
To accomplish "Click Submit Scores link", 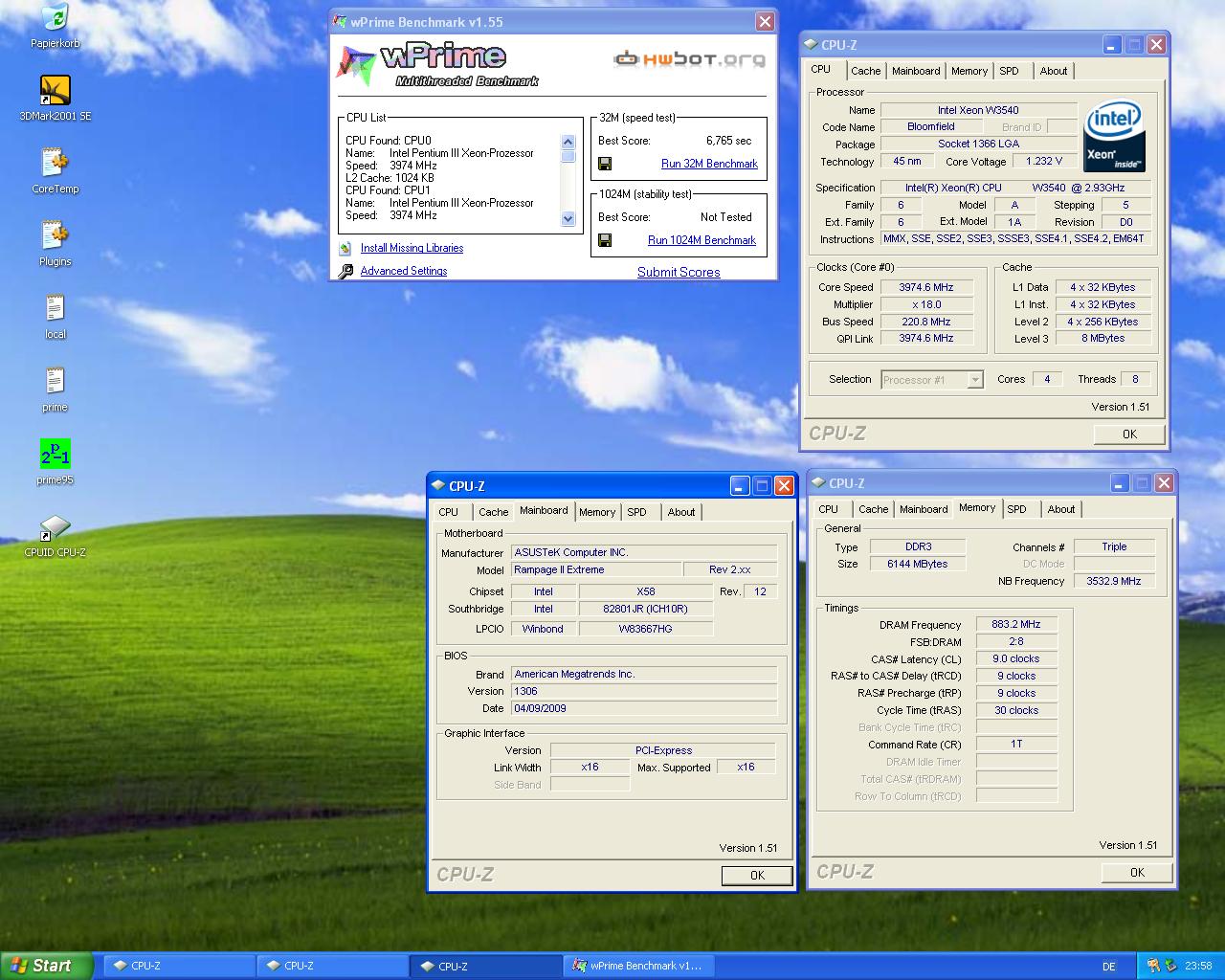I will click(679, 272).
